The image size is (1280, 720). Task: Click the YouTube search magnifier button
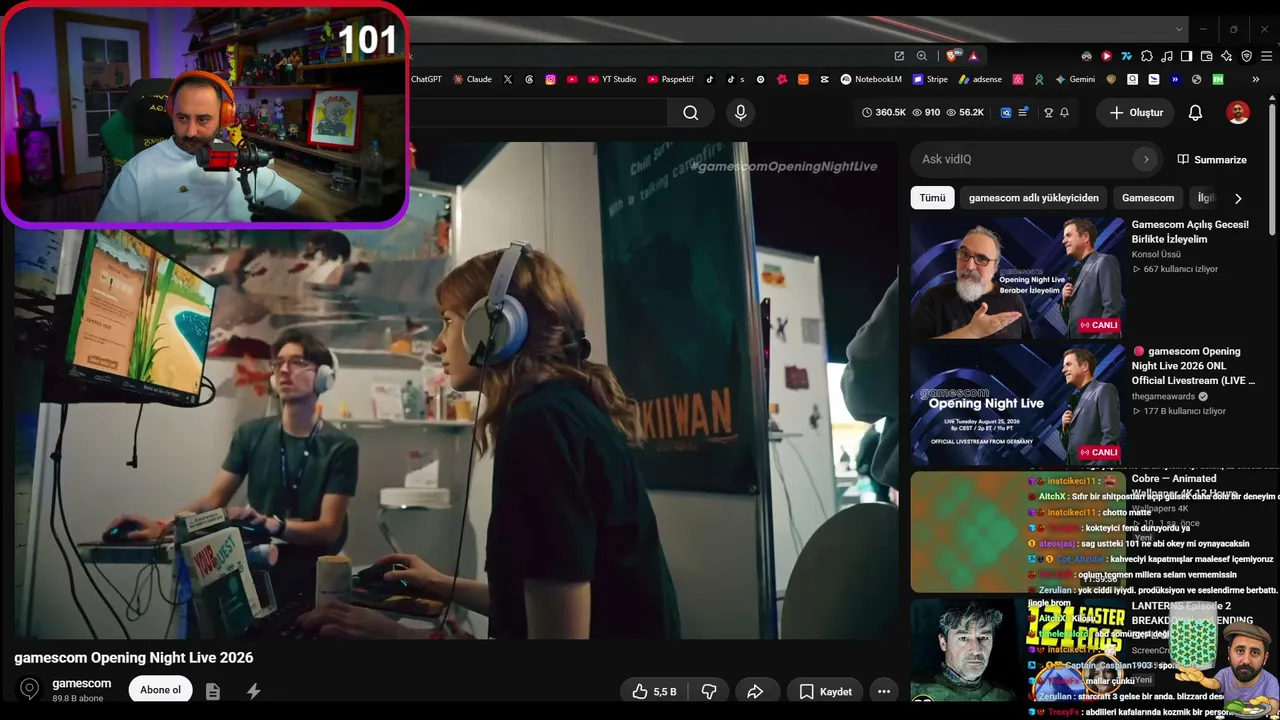click(x=690, y=113)
